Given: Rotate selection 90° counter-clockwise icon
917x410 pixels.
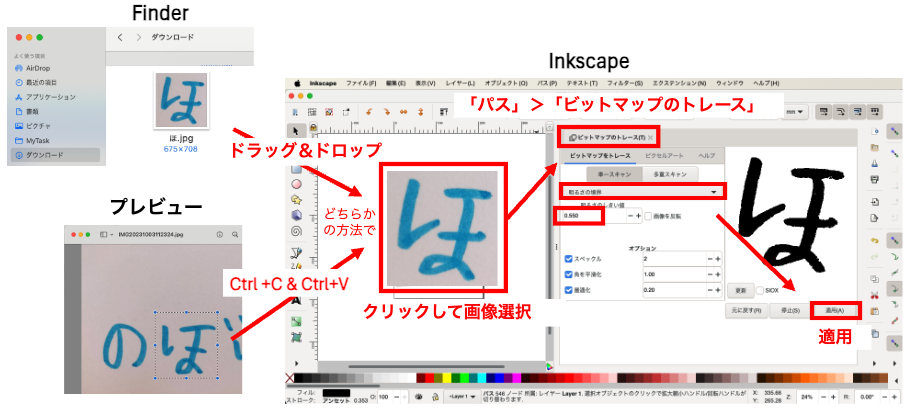Looking at the screenshot, I should click(369, 112).
